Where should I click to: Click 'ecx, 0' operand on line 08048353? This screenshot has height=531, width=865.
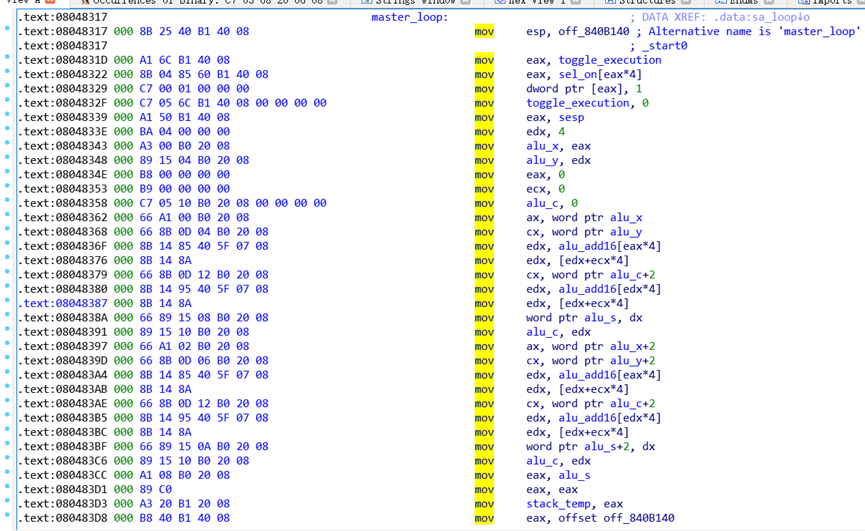click(545, 189)
